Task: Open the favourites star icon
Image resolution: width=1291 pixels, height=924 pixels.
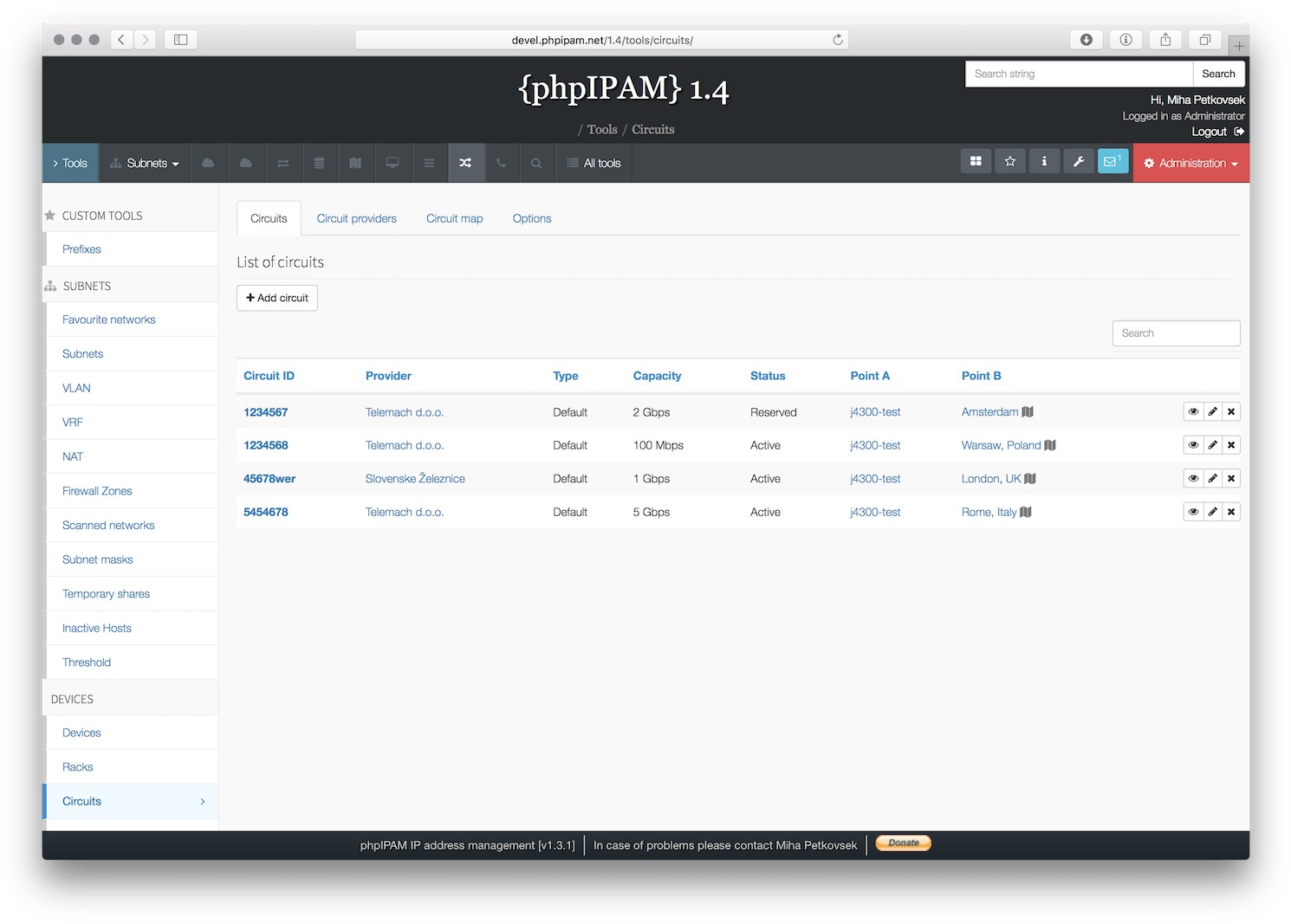Action: [x=1009, y=161]
